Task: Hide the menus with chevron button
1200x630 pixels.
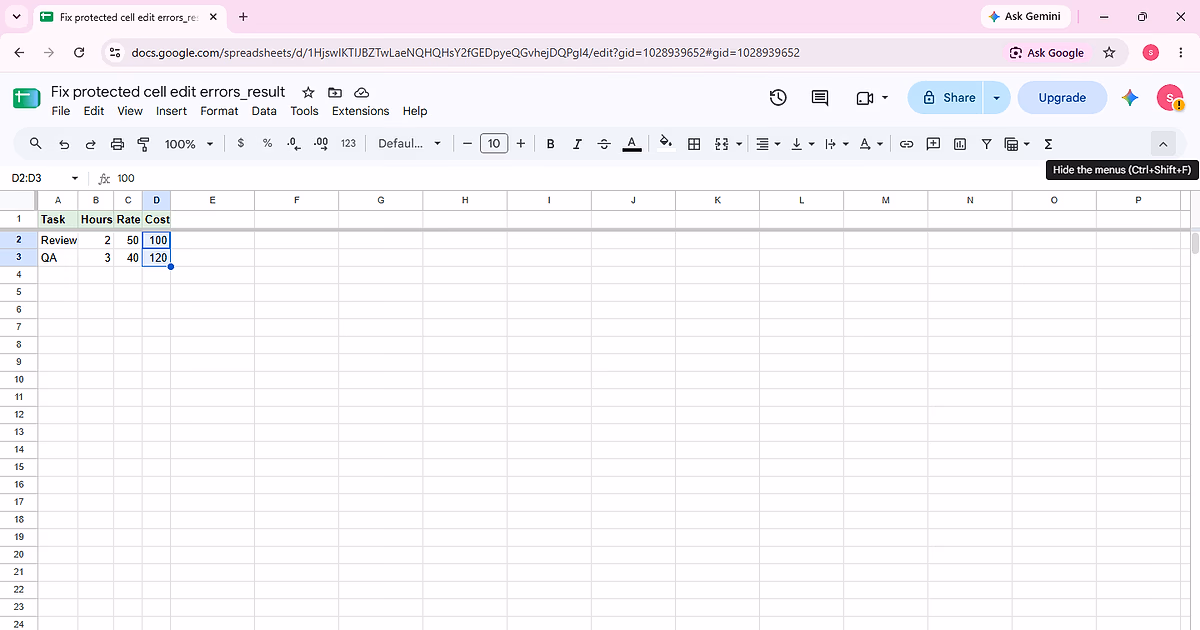Action: tap(1163, 144)
